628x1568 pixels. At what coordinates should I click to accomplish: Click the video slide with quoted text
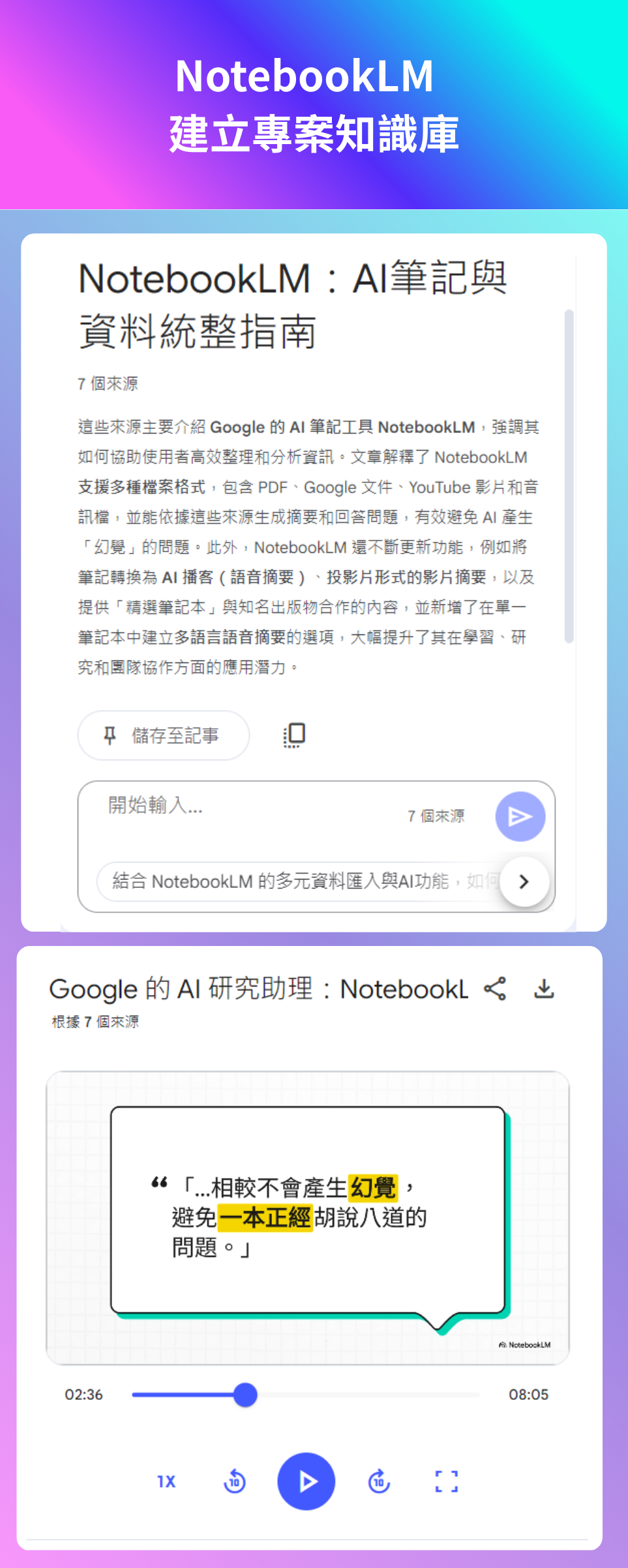[308, 1218]
